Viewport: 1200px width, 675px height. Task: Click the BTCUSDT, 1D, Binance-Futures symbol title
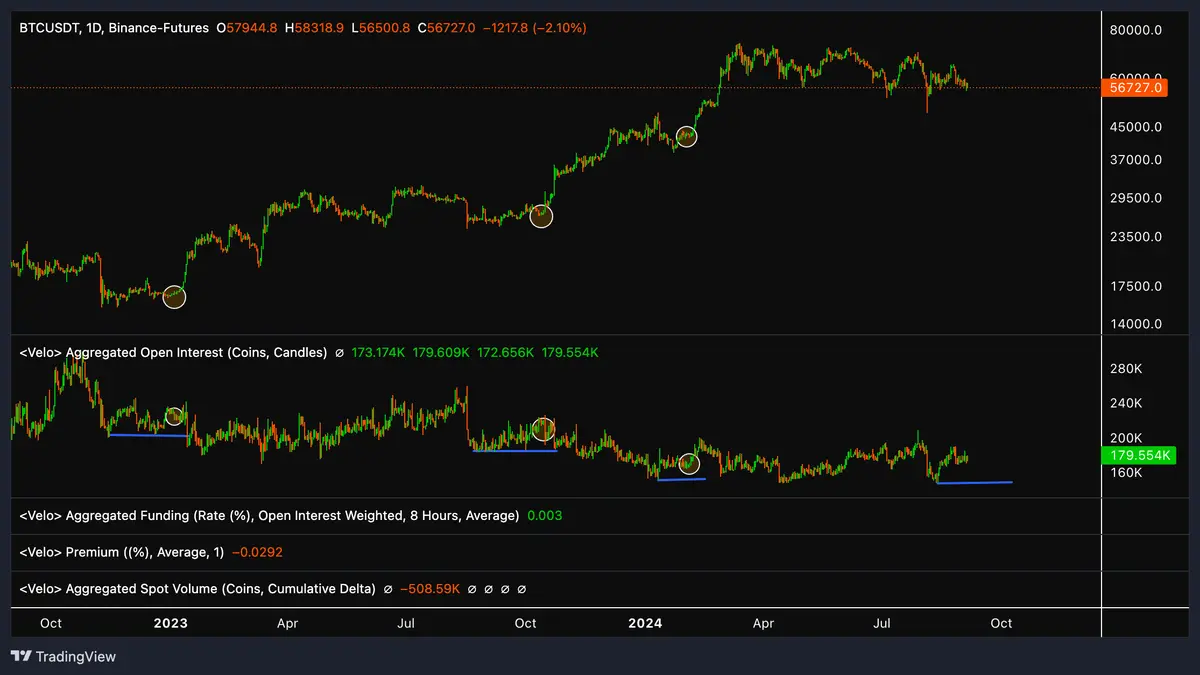coord(113,29)
